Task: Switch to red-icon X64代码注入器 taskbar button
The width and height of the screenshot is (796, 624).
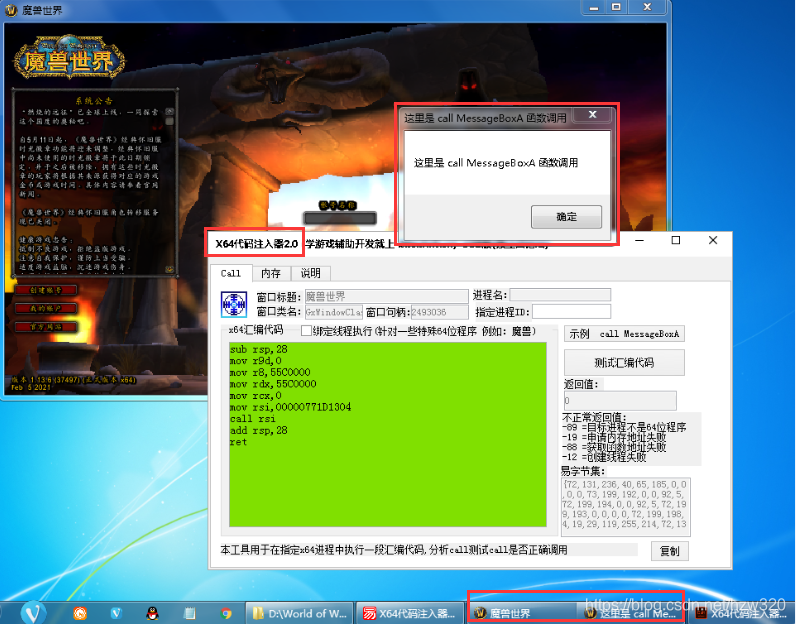Action: [x=410, y=613]
